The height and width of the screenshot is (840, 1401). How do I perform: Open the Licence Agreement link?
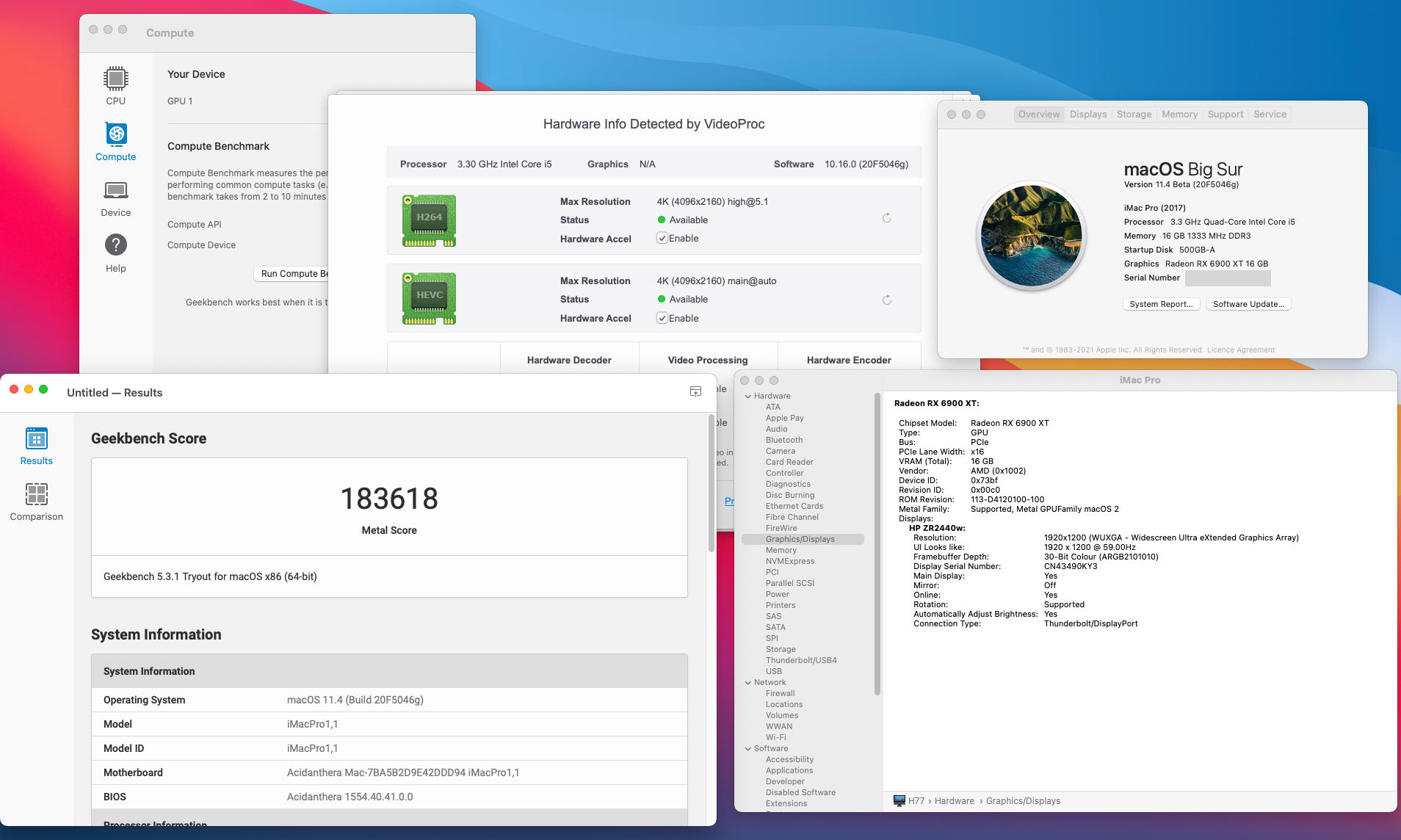coord(1241,350)
